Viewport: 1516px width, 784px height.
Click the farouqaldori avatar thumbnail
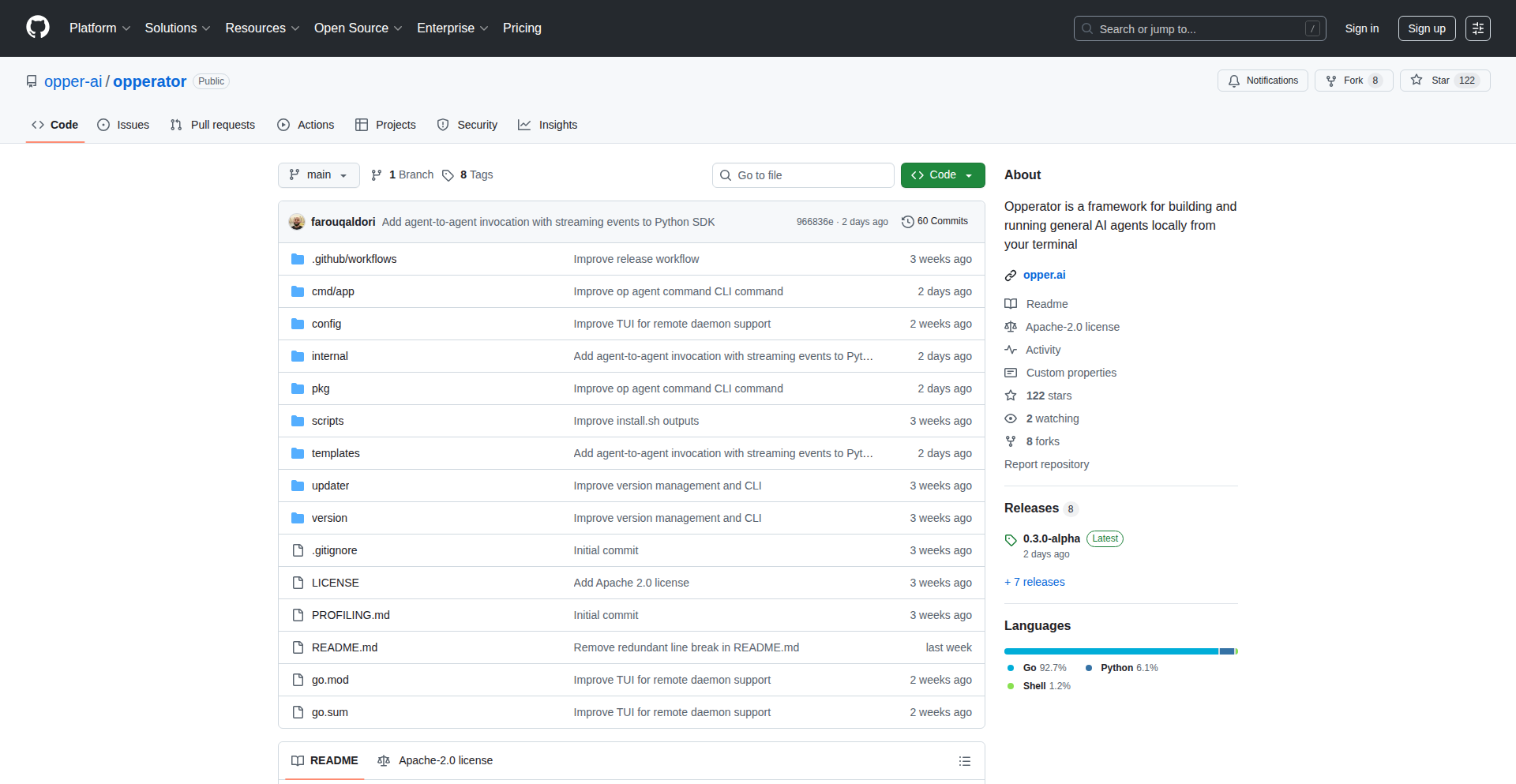[x=297, y=222]
